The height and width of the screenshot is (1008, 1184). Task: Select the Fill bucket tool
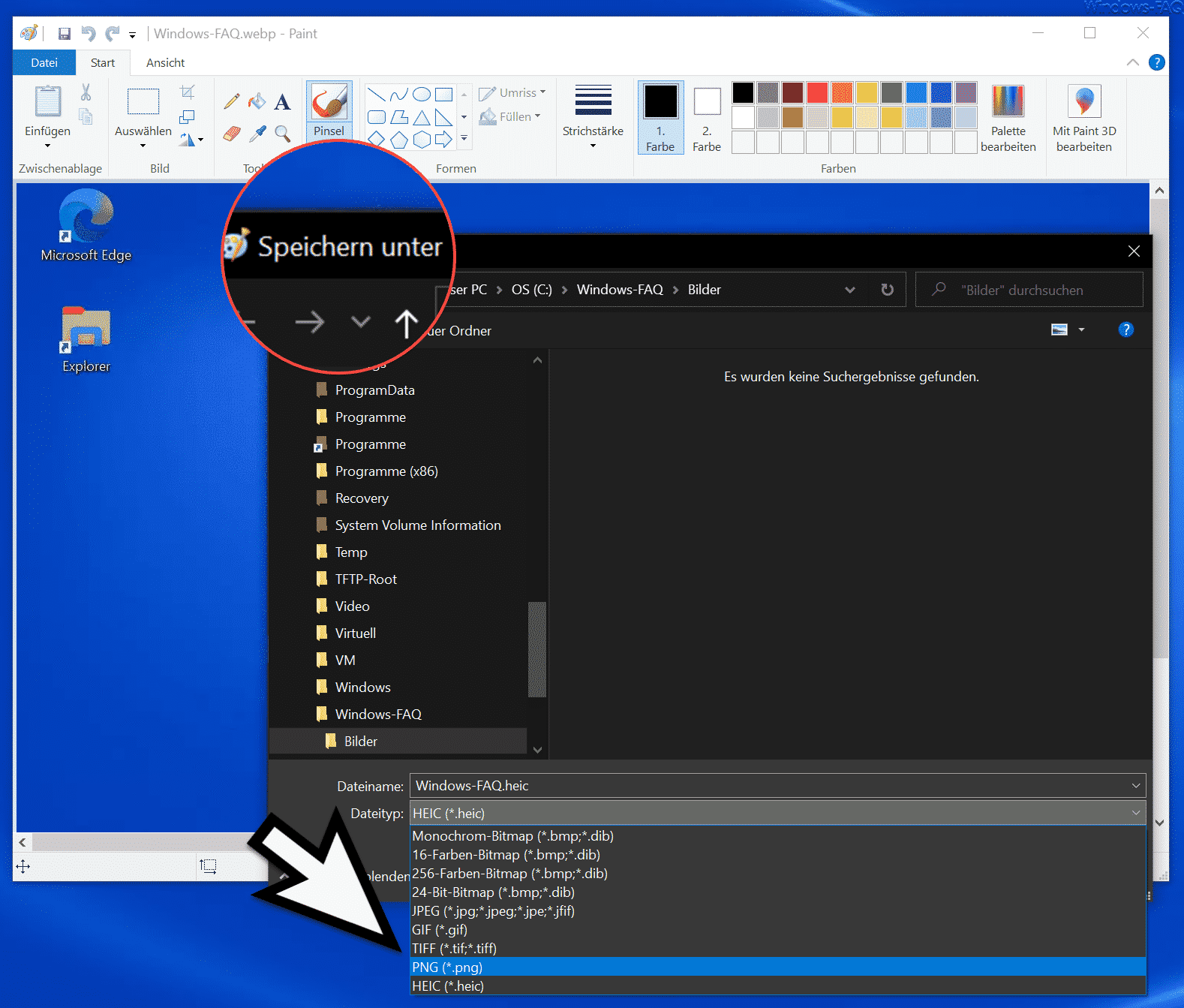point(257,101)
